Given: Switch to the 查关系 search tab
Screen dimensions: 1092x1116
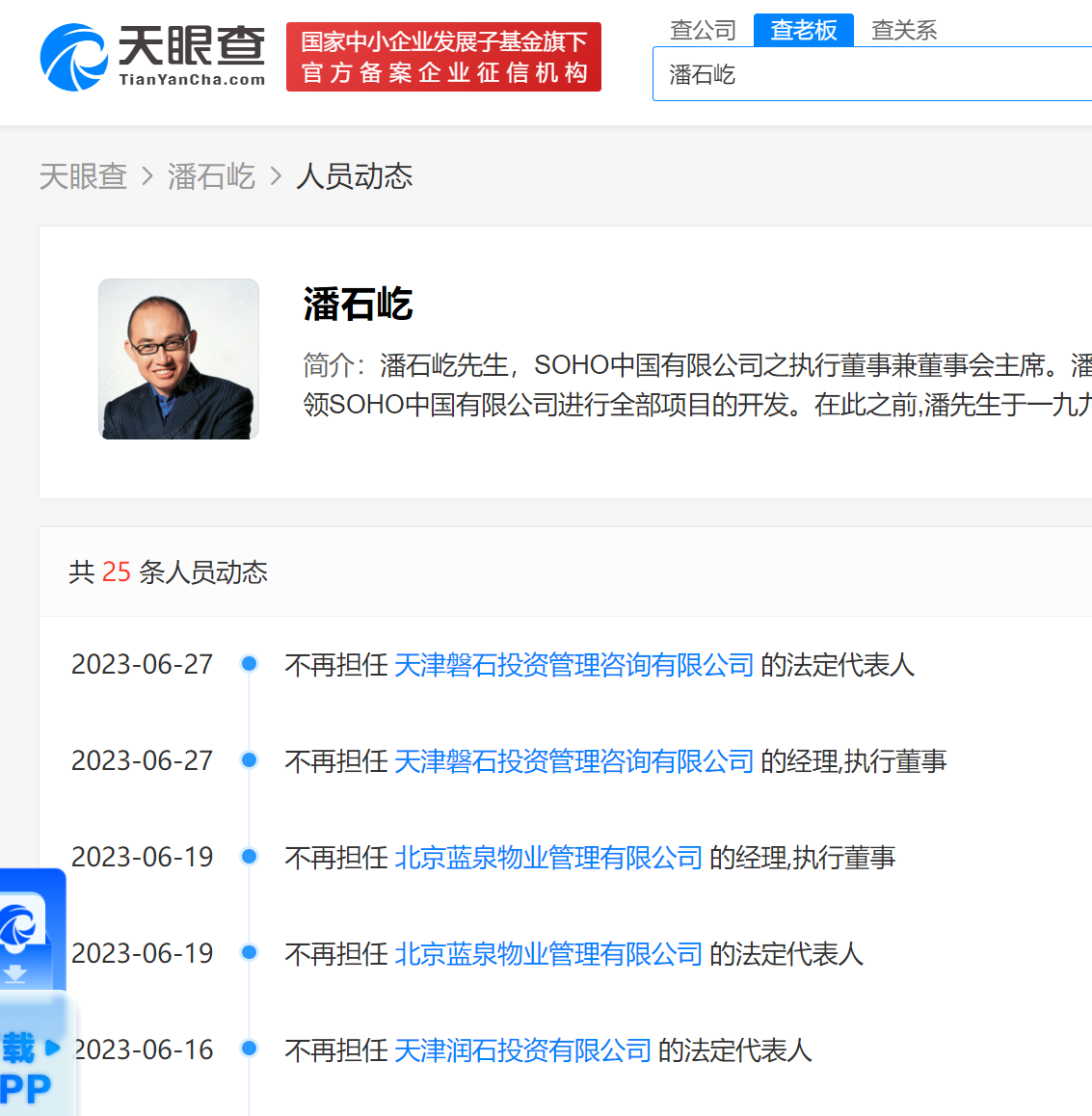Looking at the screenshot, I should tap(904, 30).
